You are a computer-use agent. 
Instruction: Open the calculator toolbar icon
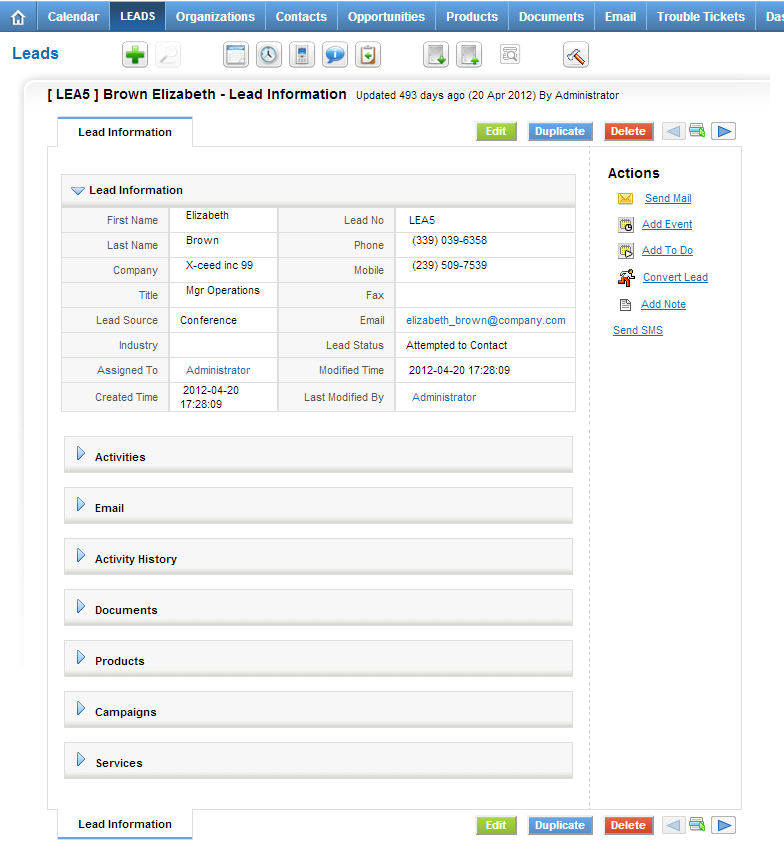pyautogui.click(x=302, y=55)
